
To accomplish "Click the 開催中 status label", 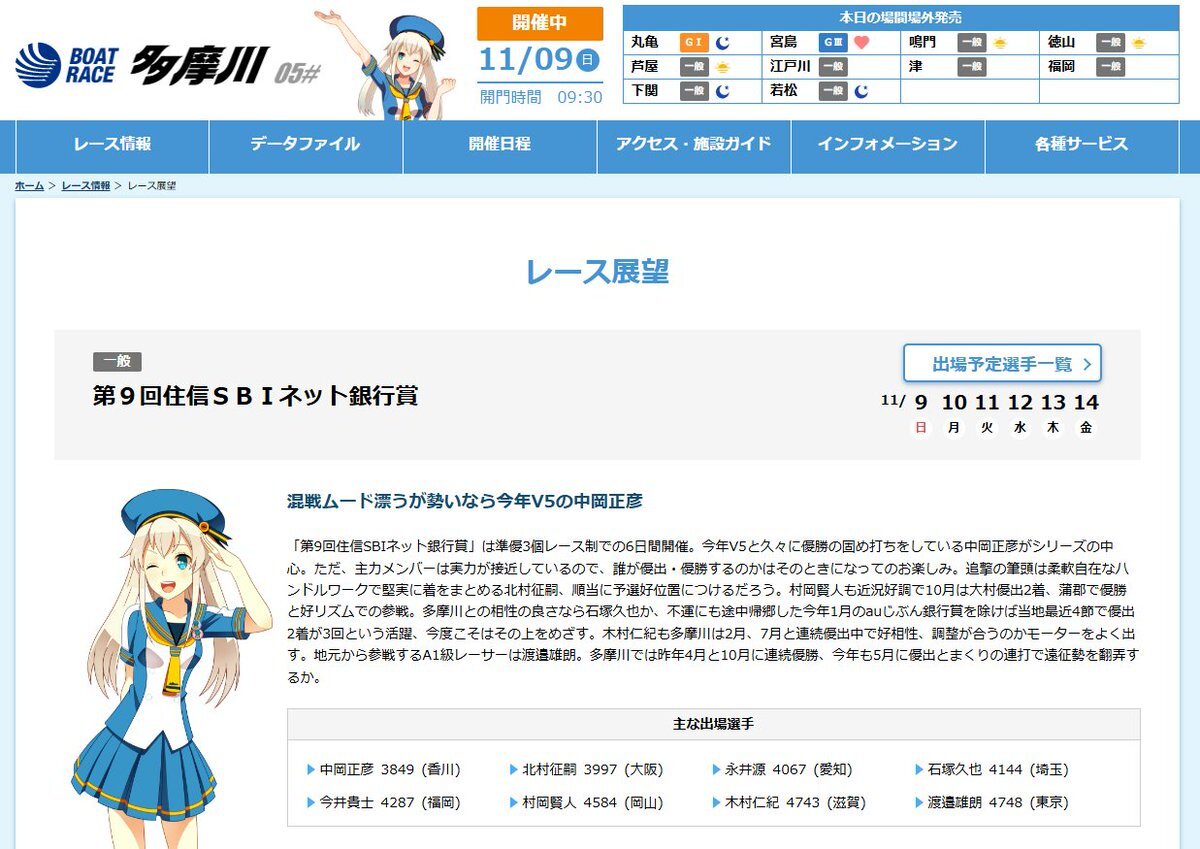I will (x=540, y=24).
